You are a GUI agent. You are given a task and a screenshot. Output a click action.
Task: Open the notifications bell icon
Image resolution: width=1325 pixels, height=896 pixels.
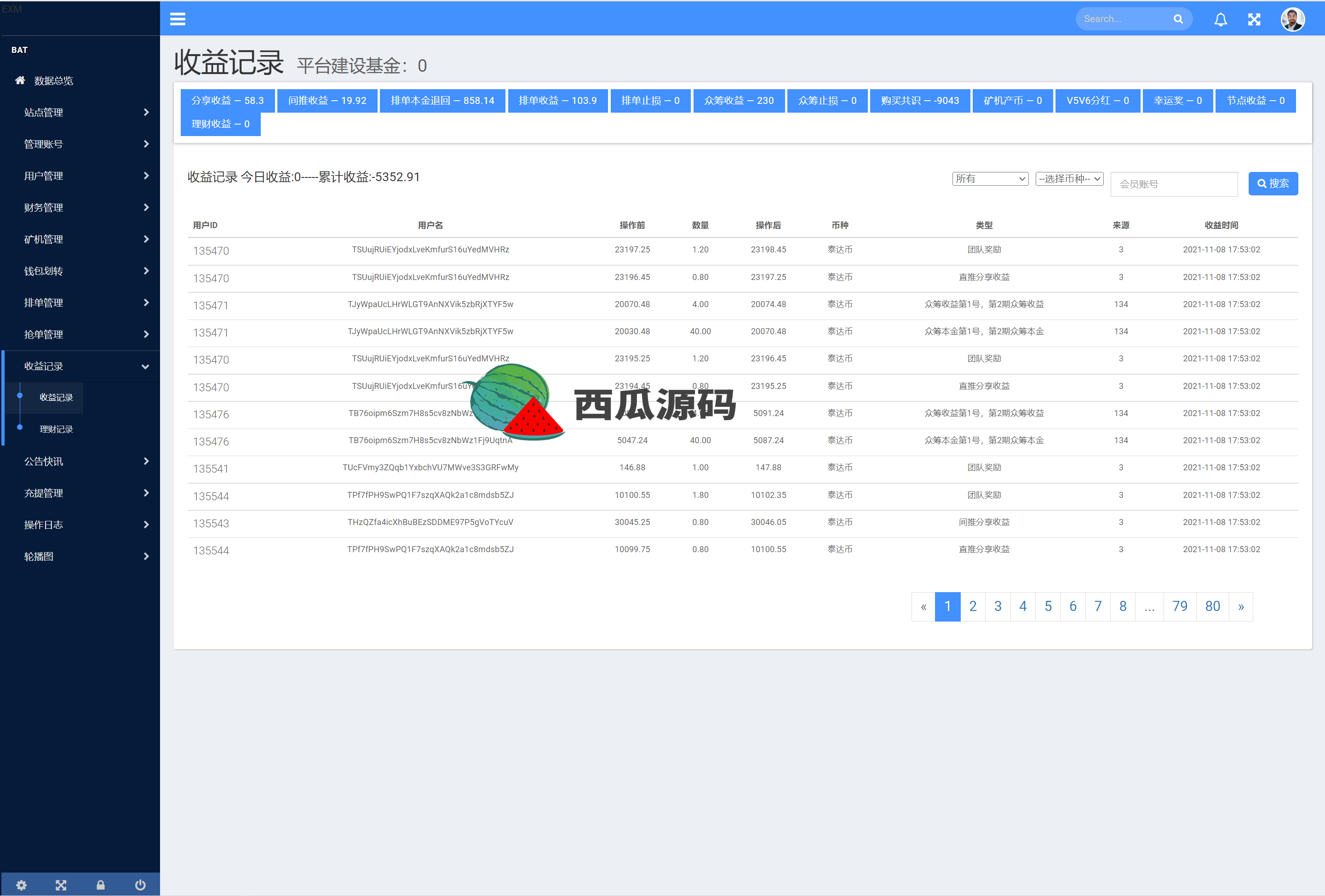point(1220,20)
